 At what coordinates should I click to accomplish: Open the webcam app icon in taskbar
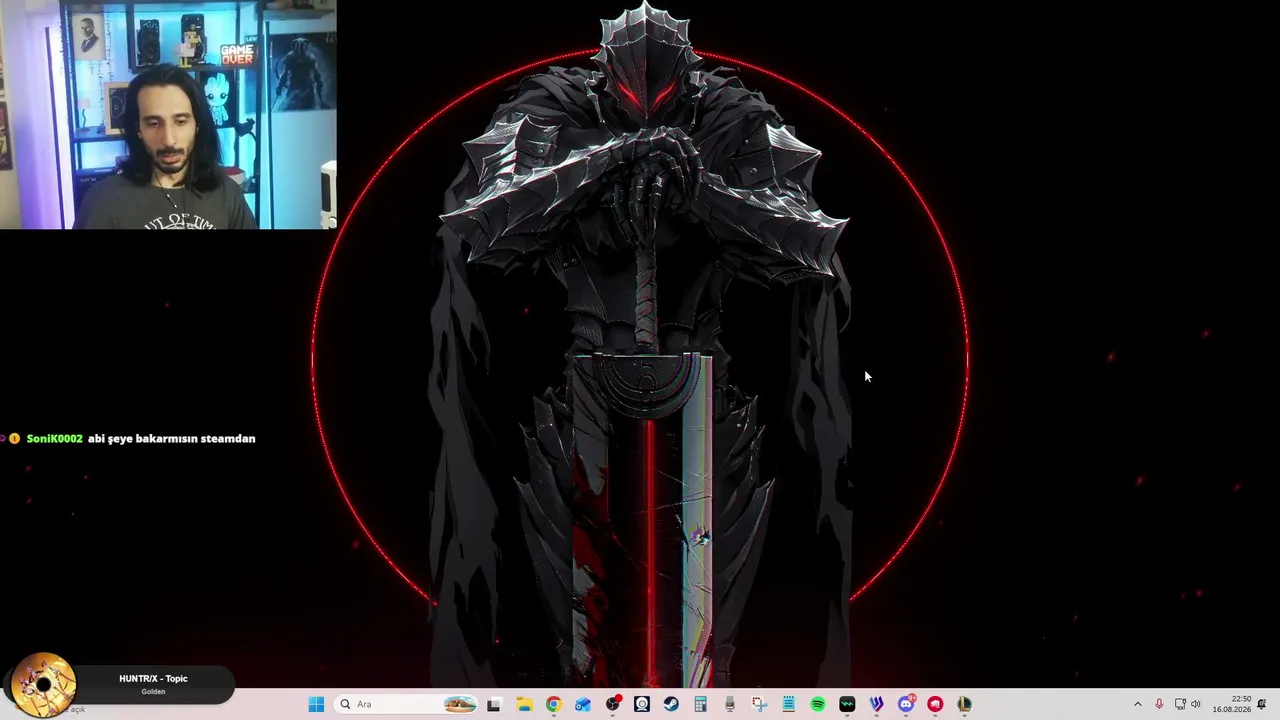[x=642, y=704]
